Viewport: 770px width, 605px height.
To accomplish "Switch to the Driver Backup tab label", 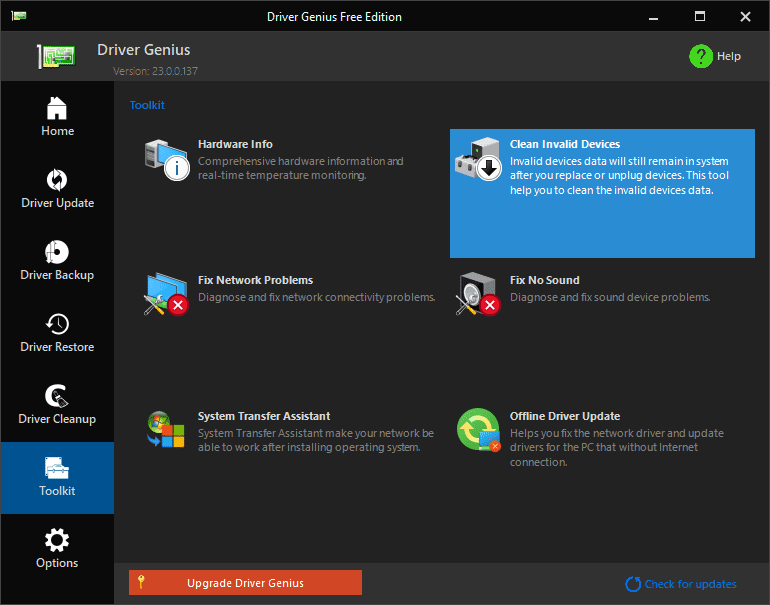I will tap(57, 275).
